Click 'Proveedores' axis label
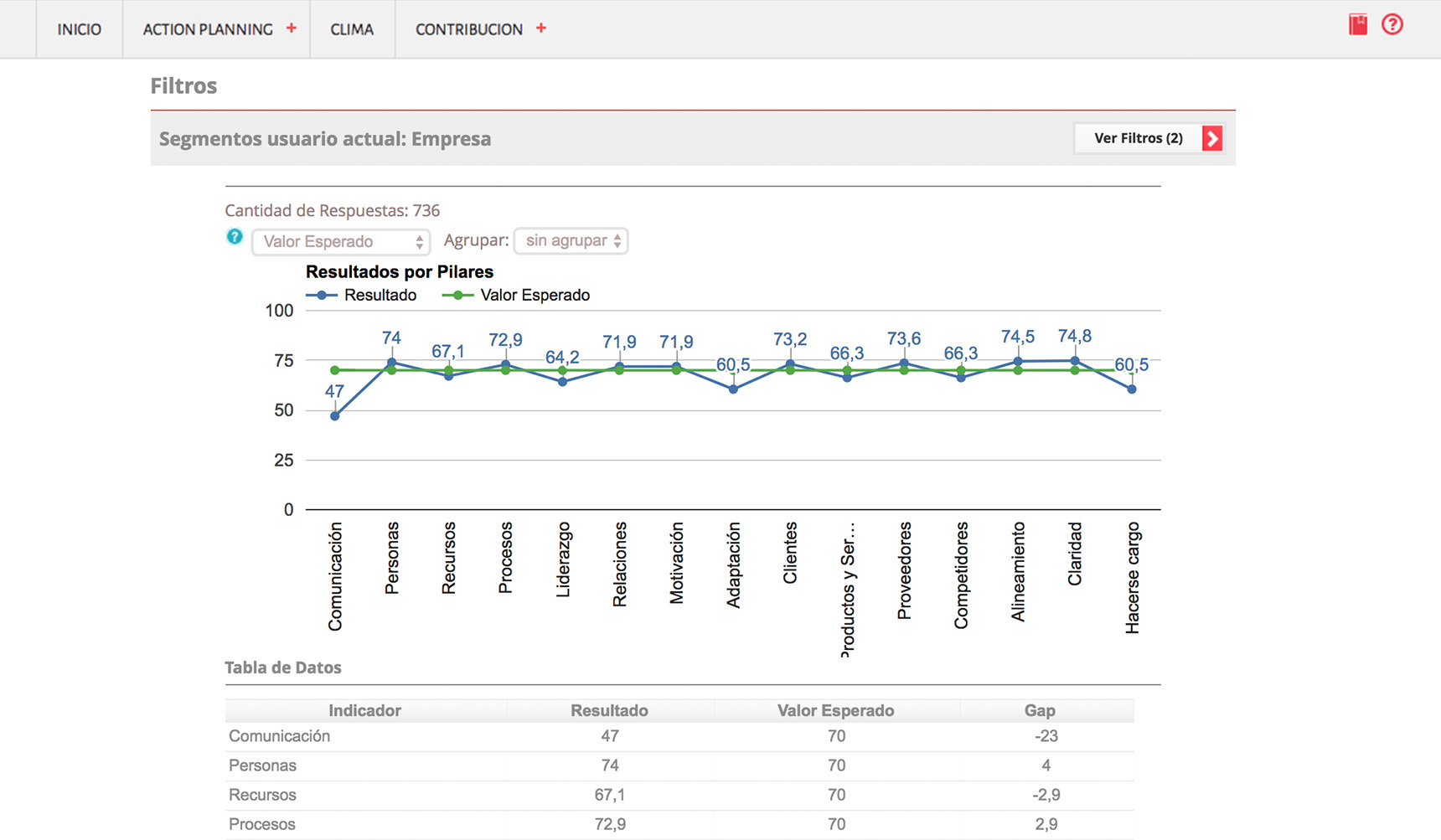Viewport: 1441px width, 840px height. pos(904,571)
